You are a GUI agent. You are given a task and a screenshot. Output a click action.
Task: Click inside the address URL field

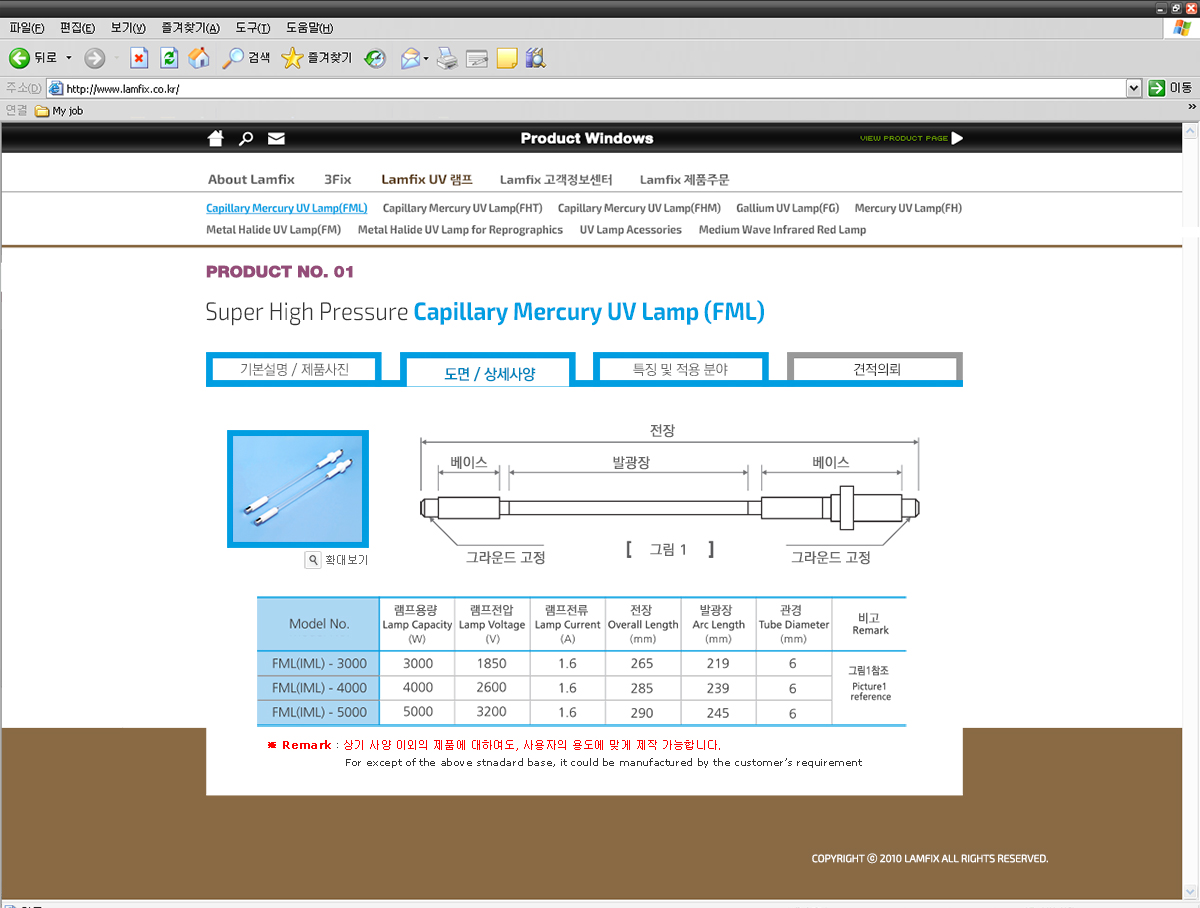click(x=600, y=88)
